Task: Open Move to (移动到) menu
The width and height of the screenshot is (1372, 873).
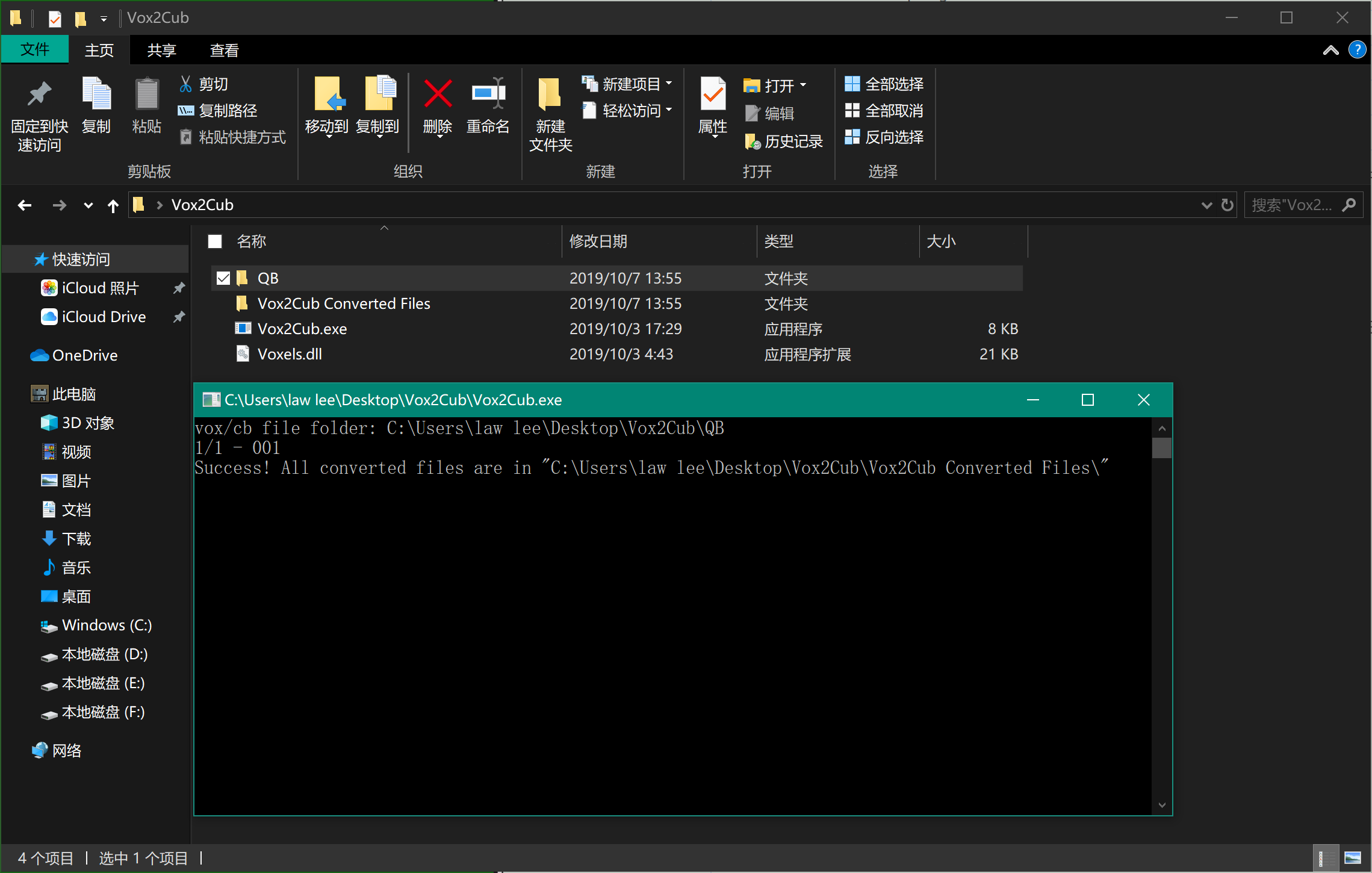Action: tap(327, 108)
